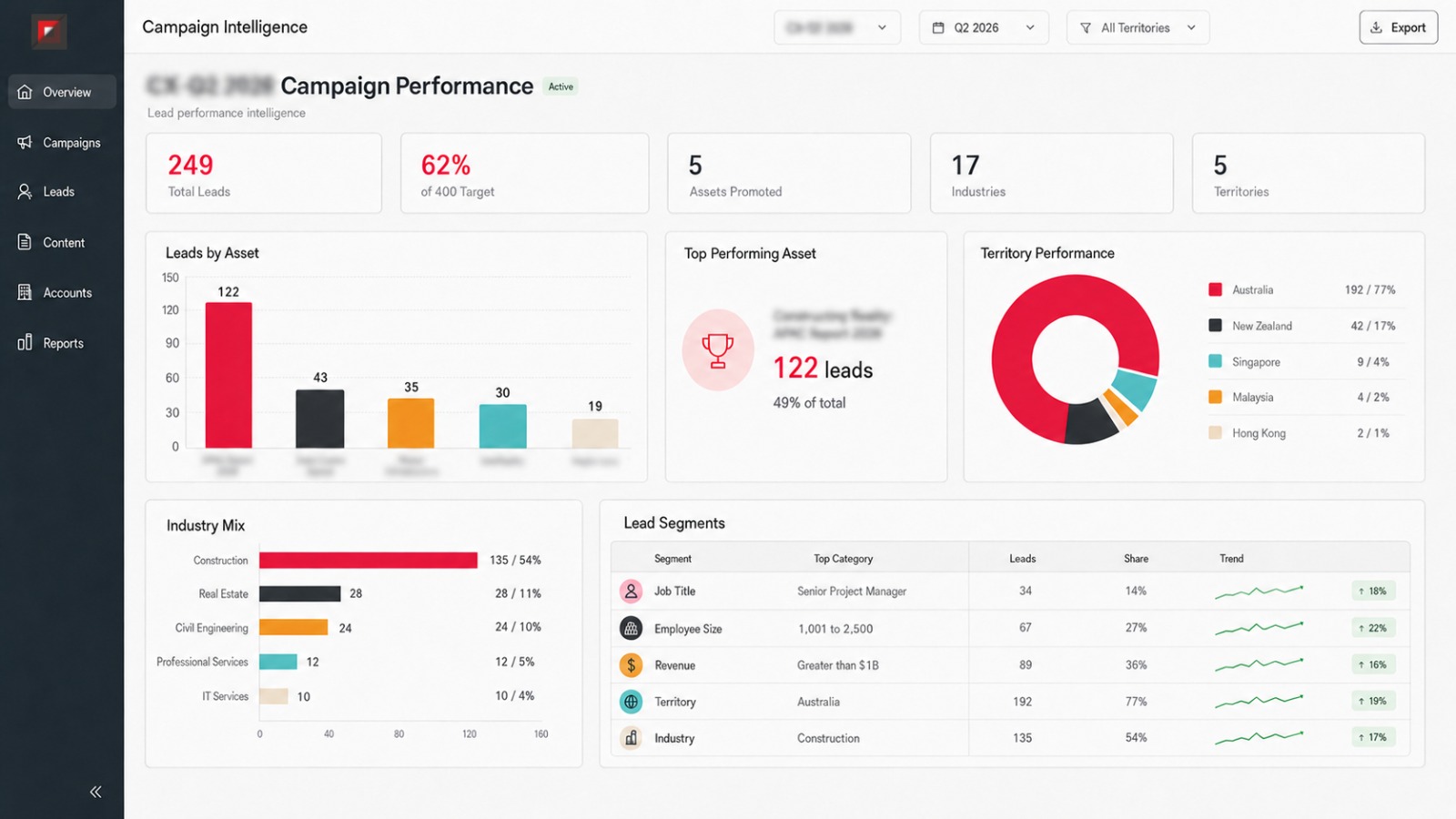This screenshot has height=819, width=1456.
Task: Click the Reports chart icon
Action: (x=25, y=343)
